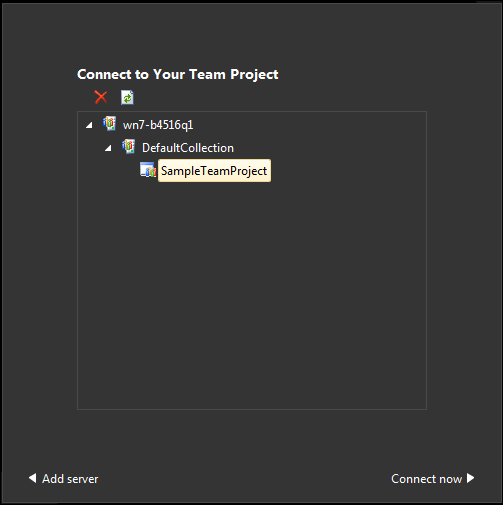Click the left arrow beside Add server
Viewport: 503px width, 505px height.
click(x=33, y=478)
